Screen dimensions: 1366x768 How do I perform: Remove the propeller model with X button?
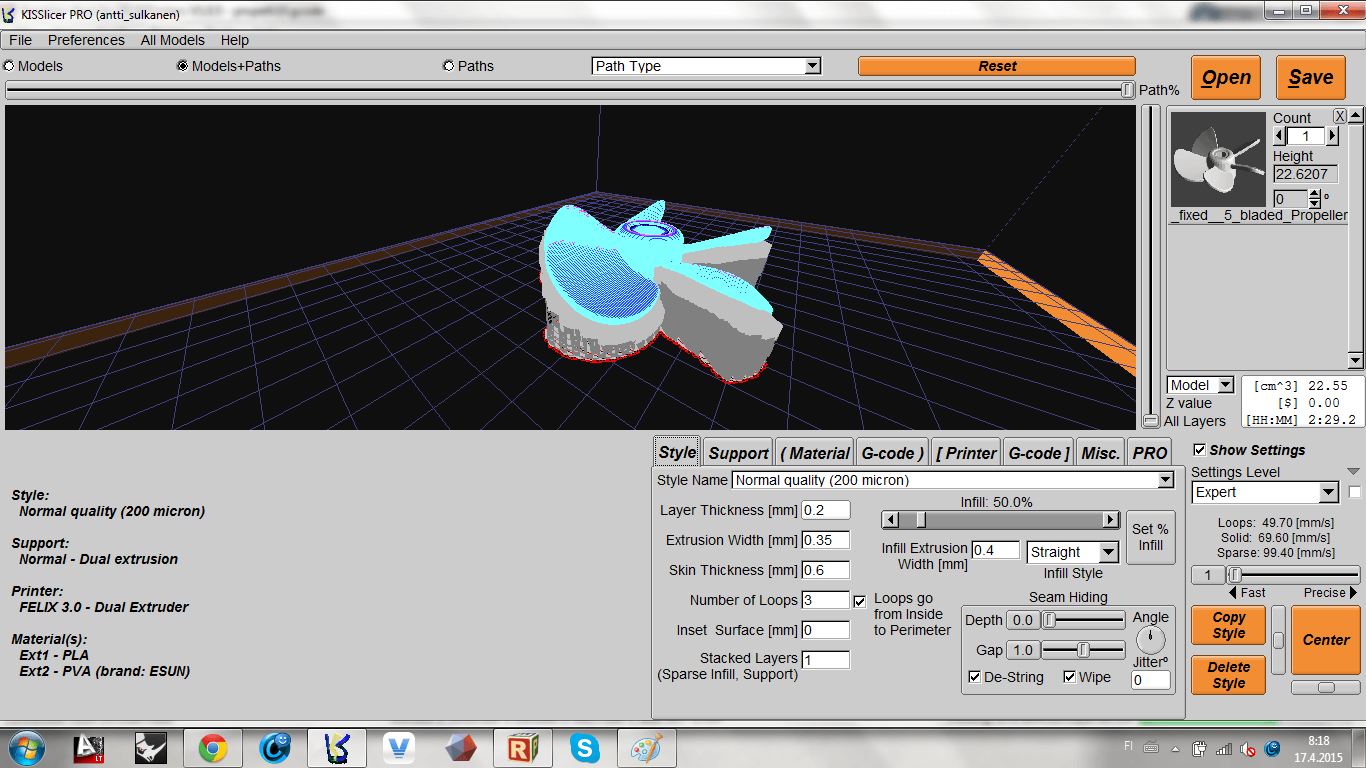(1340, 116)
